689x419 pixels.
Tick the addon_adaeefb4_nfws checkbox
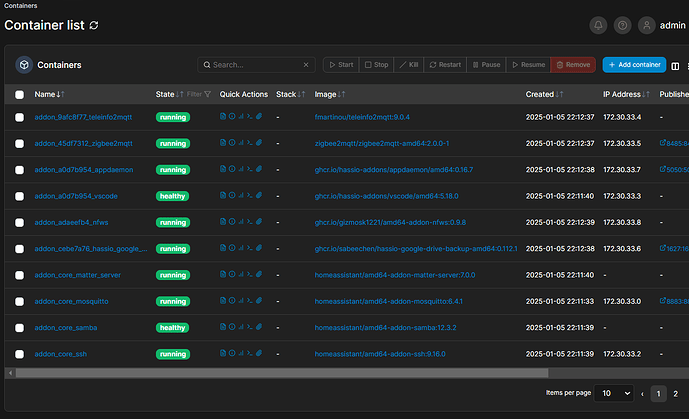19,223
